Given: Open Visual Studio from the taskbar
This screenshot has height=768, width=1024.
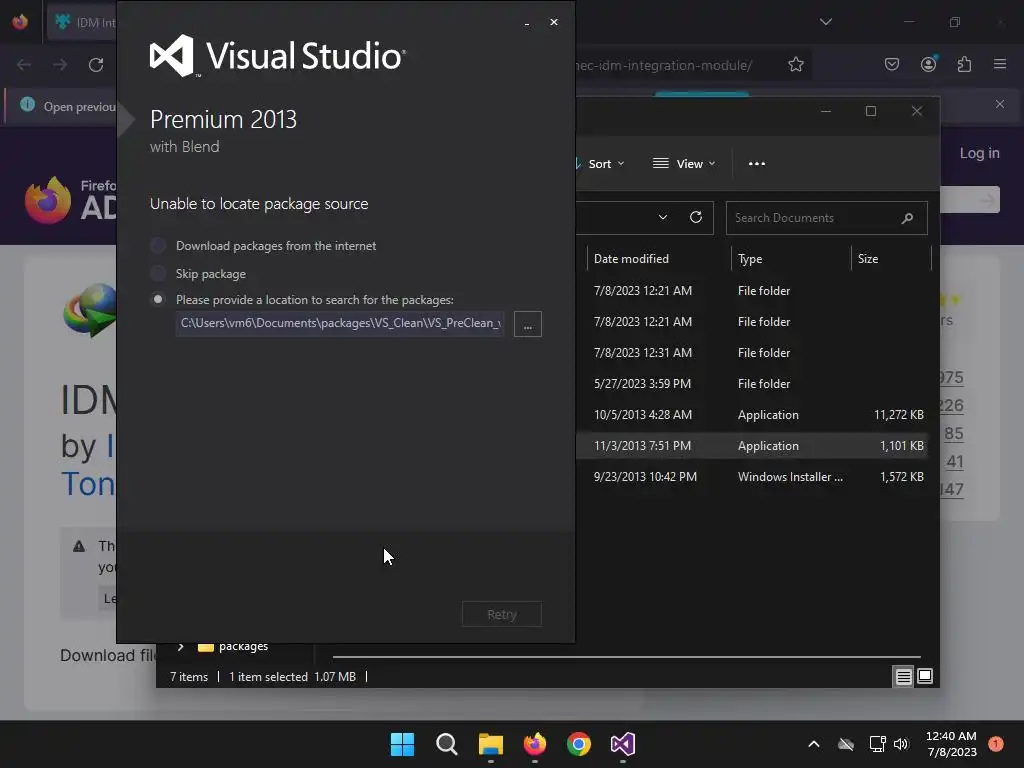Looking at the screenshot, I should coord(623,744).
